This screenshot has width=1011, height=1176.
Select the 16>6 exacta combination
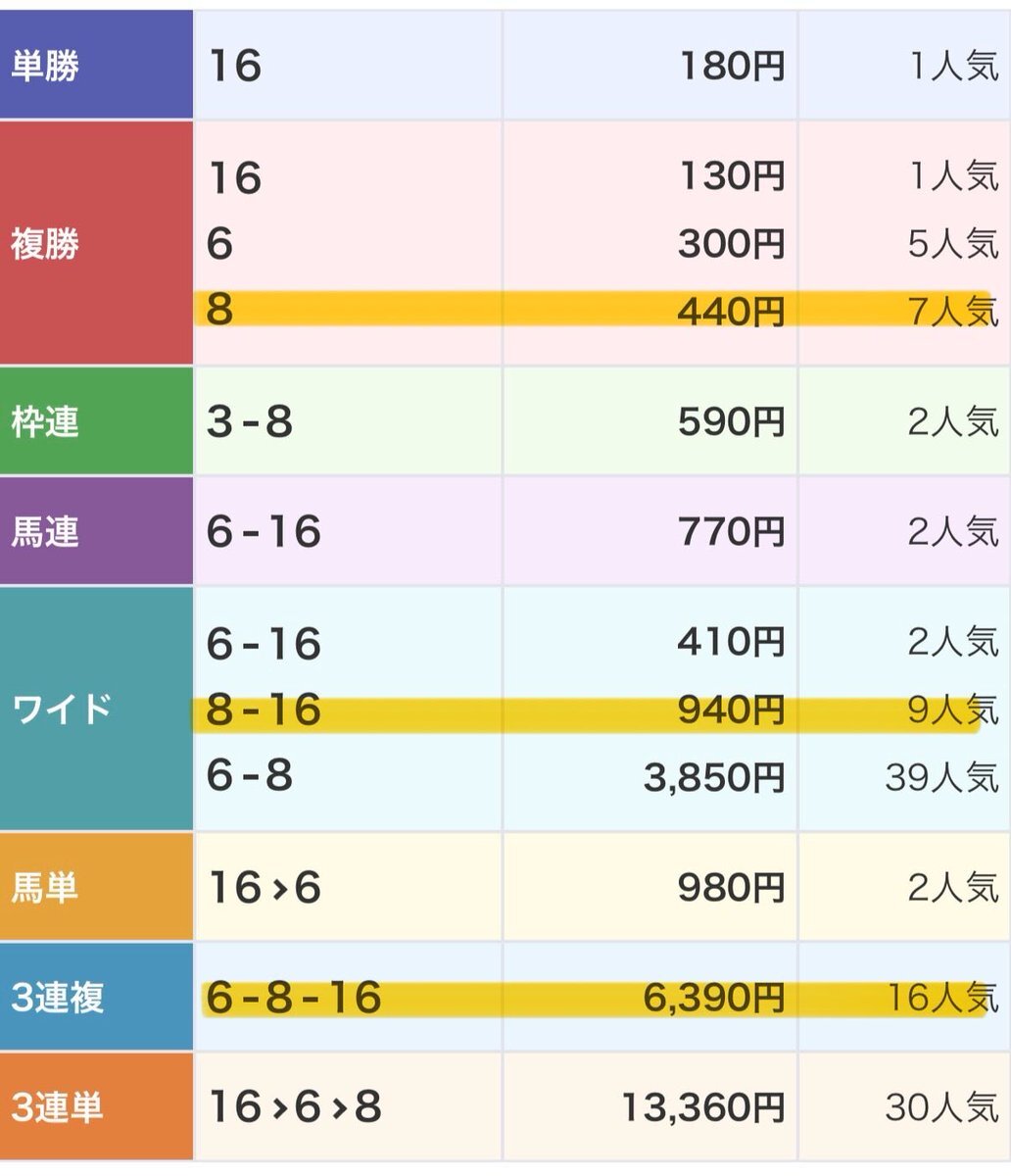pyautogui.click(x=265, y=888)
